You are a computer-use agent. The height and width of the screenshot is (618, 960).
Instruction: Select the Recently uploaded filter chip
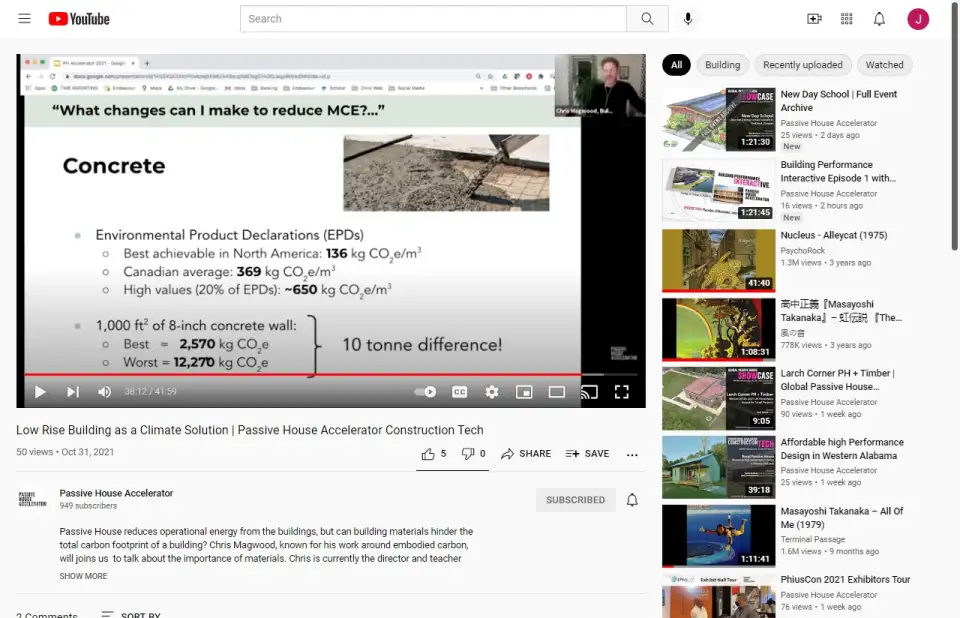(802, 65)
